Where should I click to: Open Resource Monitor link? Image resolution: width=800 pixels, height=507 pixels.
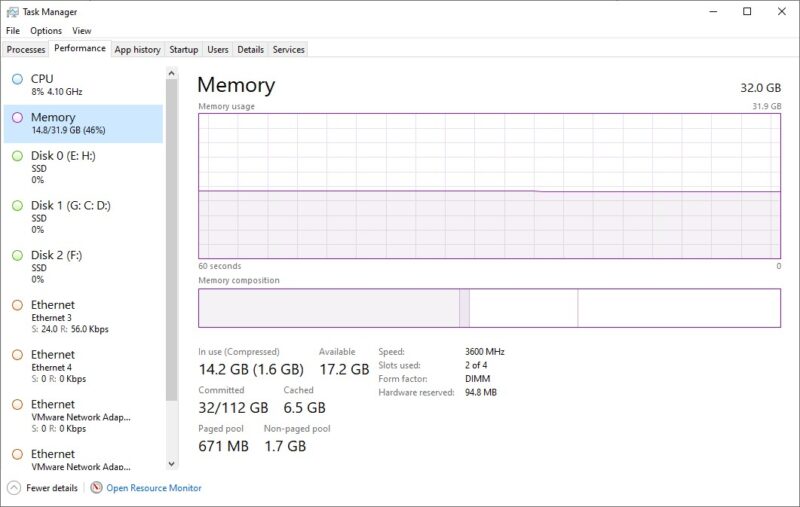coord(154,488)
